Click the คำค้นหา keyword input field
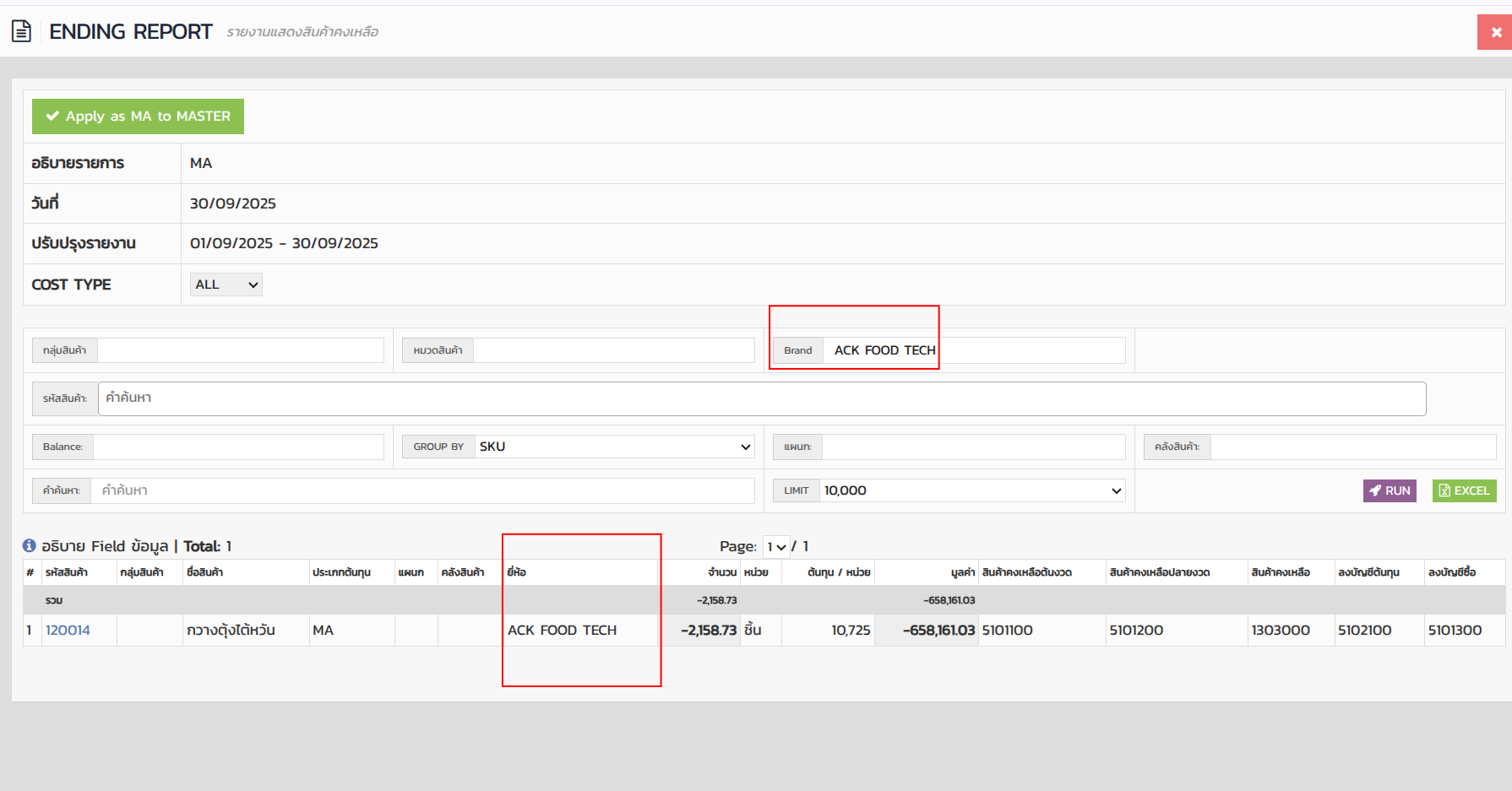 [422, 490]
